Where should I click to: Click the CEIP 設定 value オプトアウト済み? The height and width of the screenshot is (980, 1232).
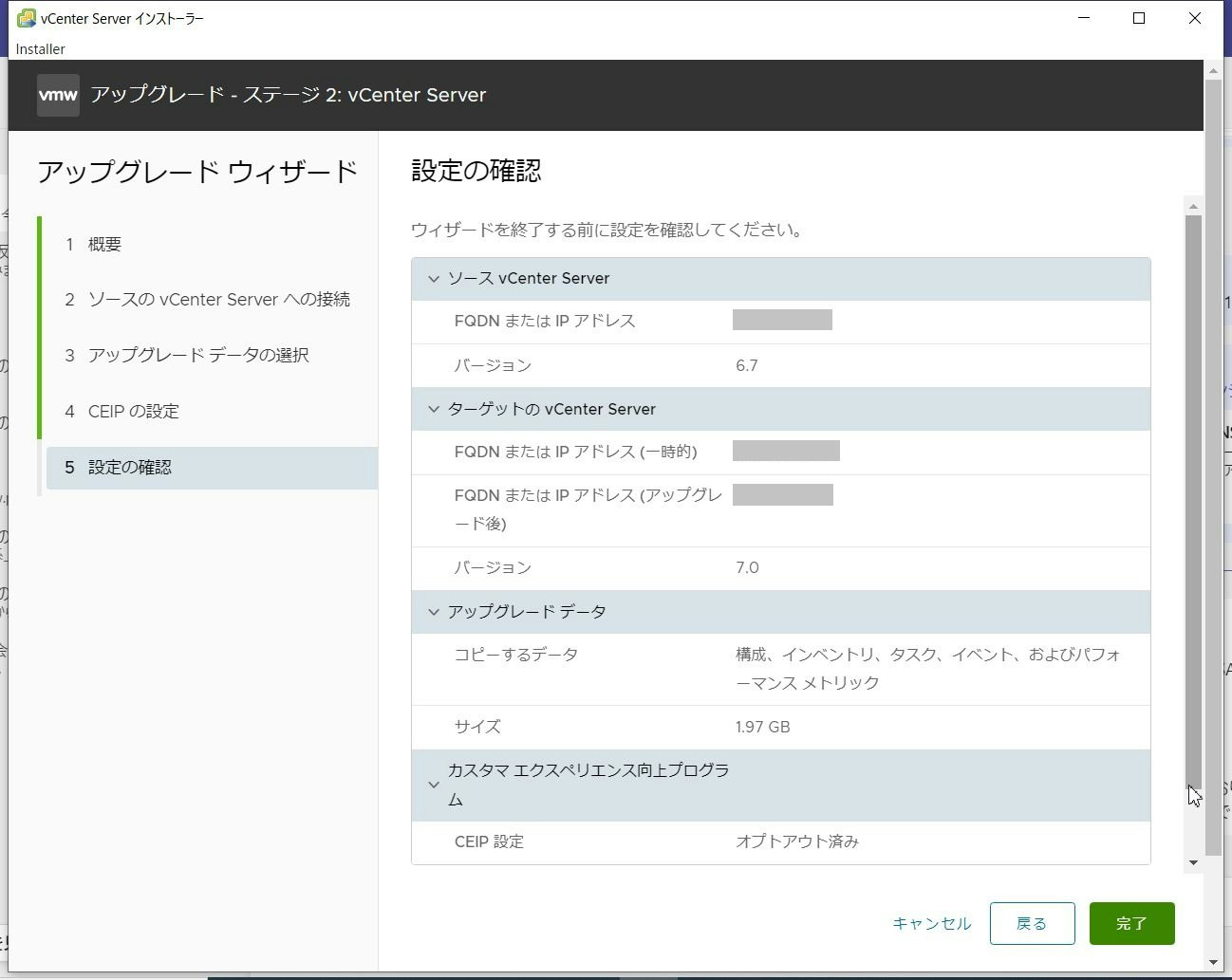[x=796, y=841]
